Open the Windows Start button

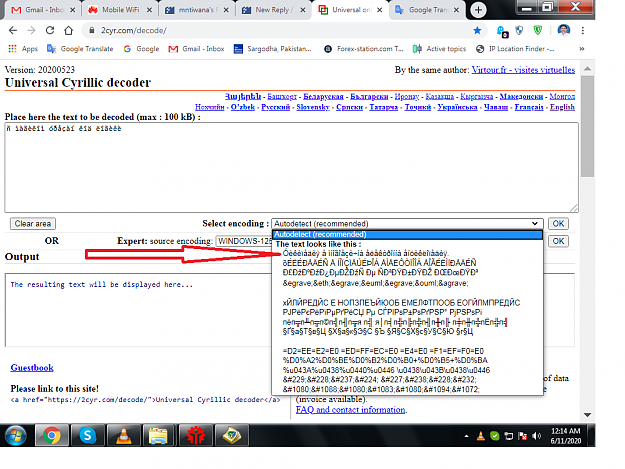coord(16,435)
